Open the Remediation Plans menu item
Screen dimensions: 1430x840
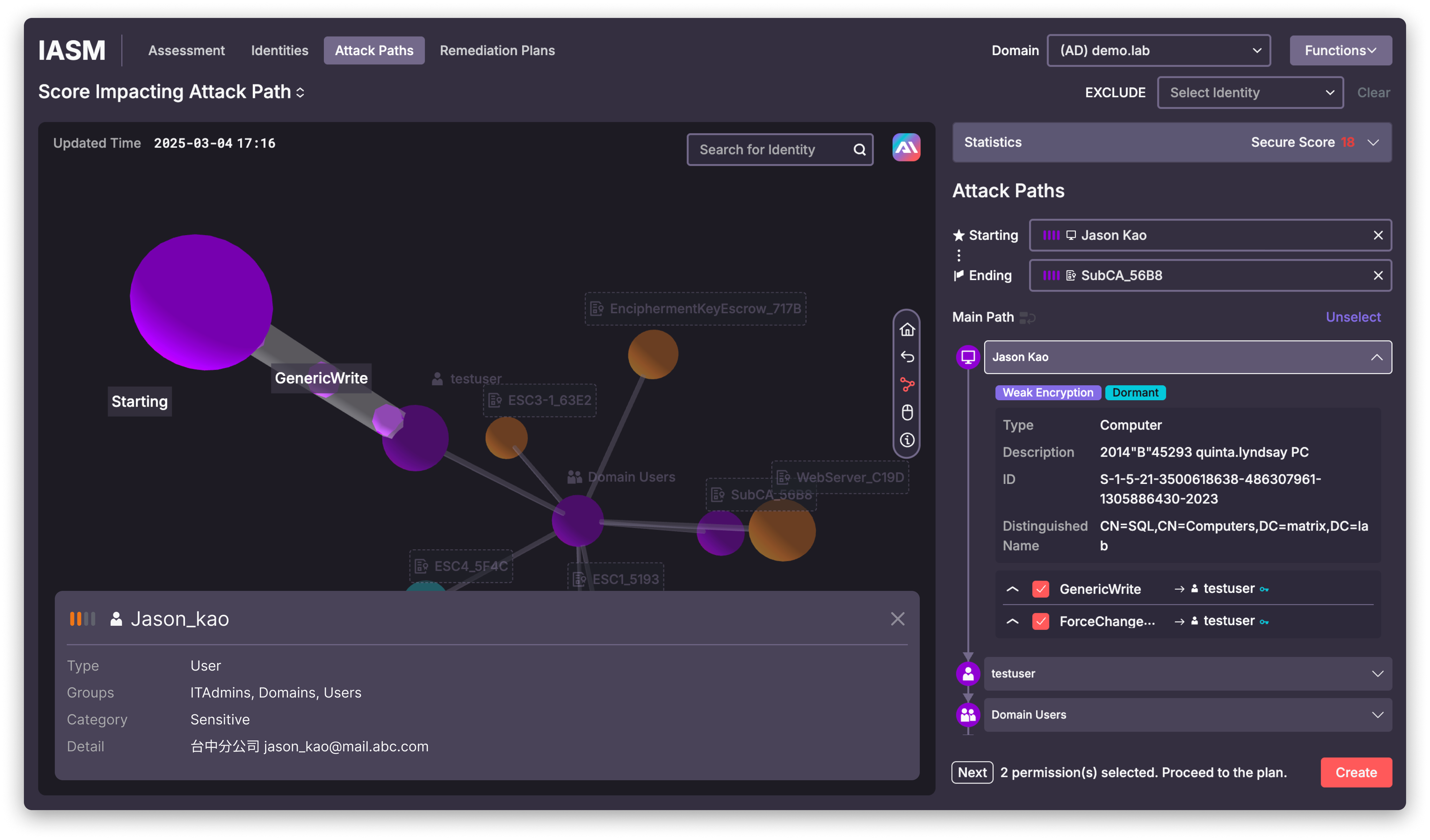[497, 50]
